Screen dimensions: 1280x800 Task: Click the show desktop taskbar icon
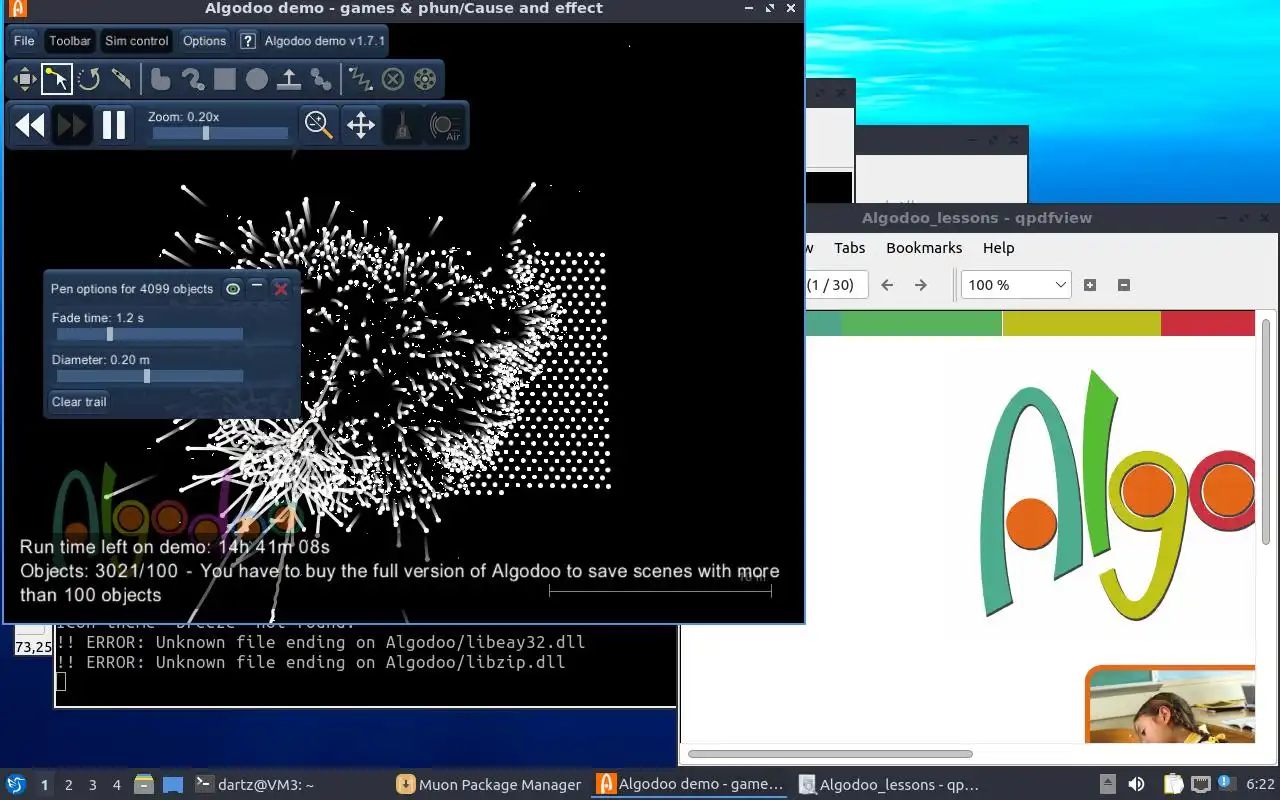click(173, 785)
